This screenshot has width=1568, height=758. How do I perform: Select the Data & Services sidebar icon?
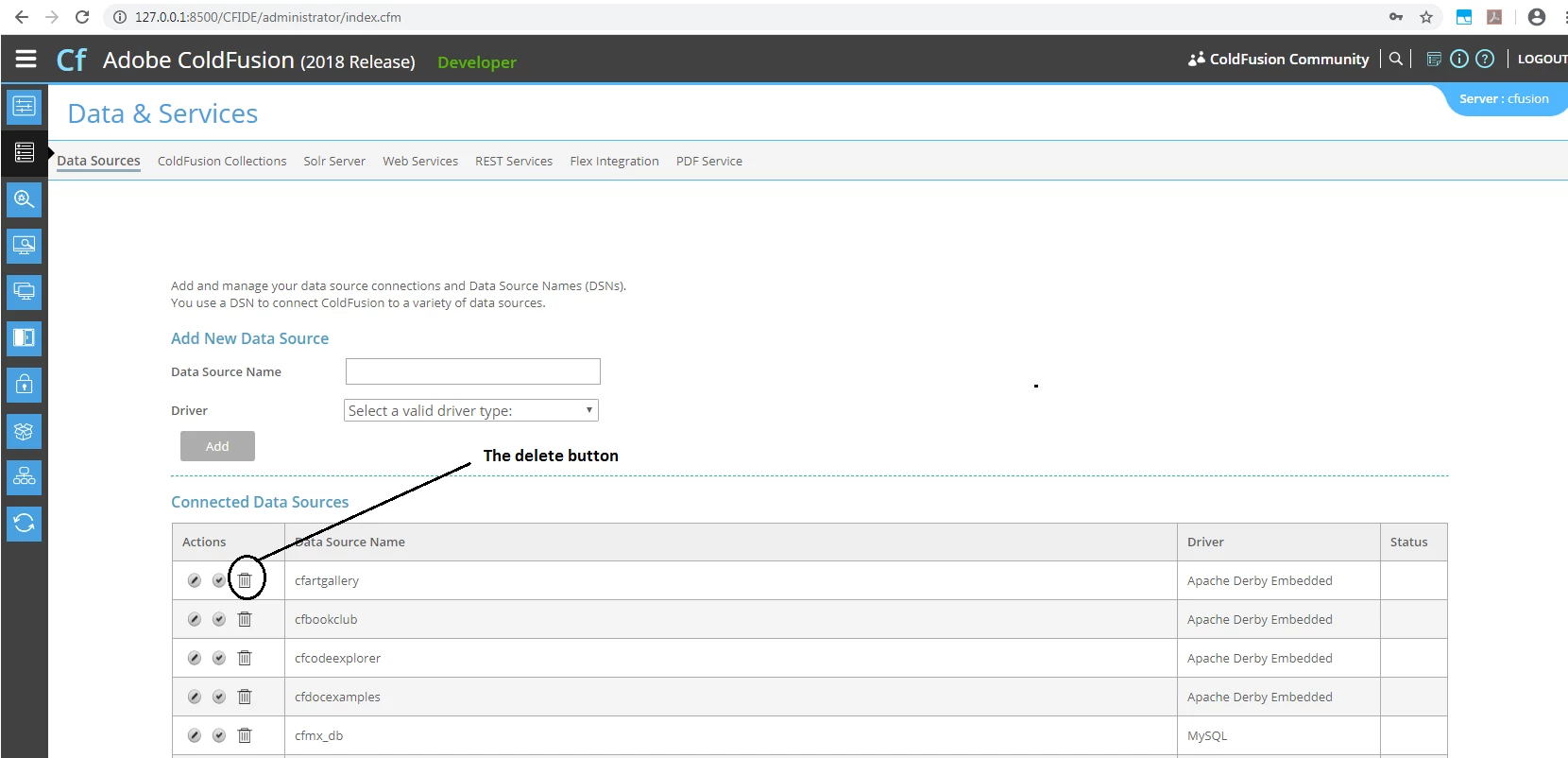pos(25,152)
